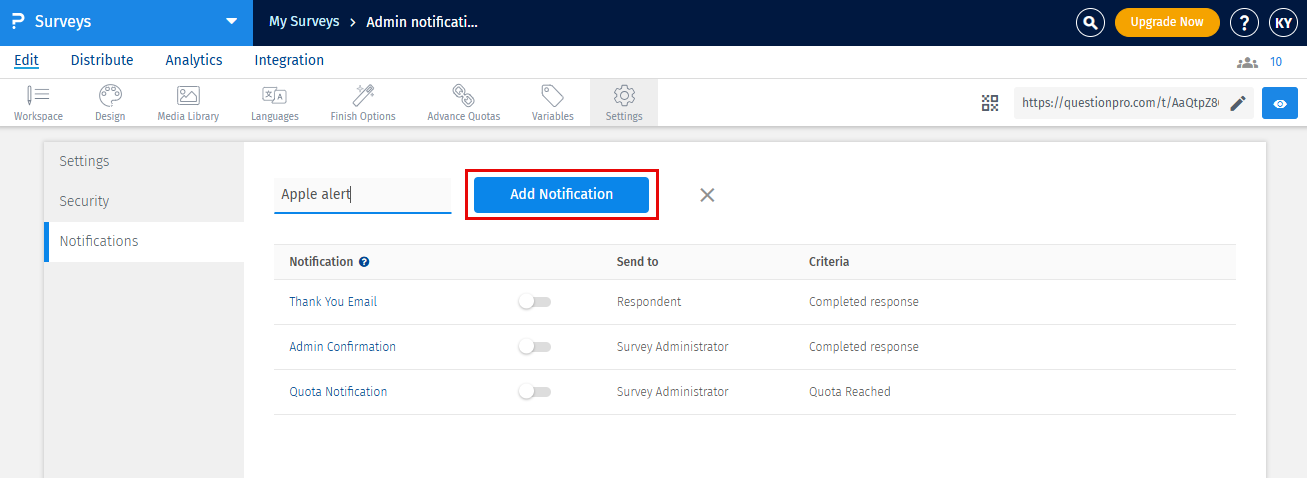The height and width of the screenshot is (478, 1307).
Task: Open the Variables tag icon
Action: (552, 96)
